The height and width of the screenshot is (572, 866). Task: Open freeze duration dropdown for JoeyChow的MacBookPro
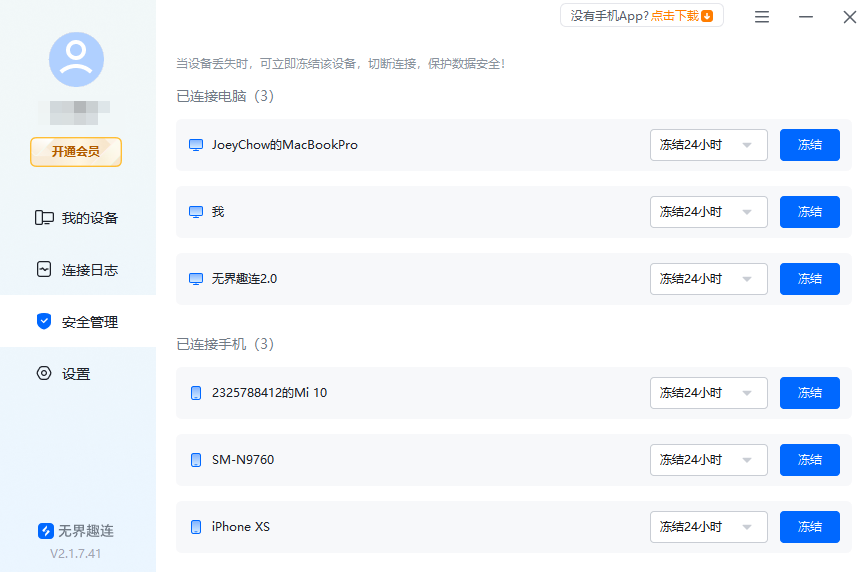point(709,145)
